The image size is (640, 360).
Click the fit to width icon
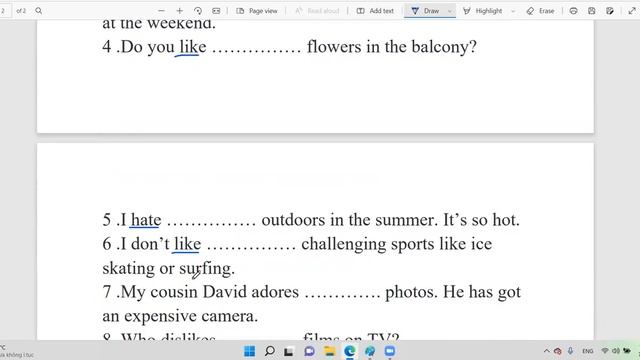click(x=216, y=11)
